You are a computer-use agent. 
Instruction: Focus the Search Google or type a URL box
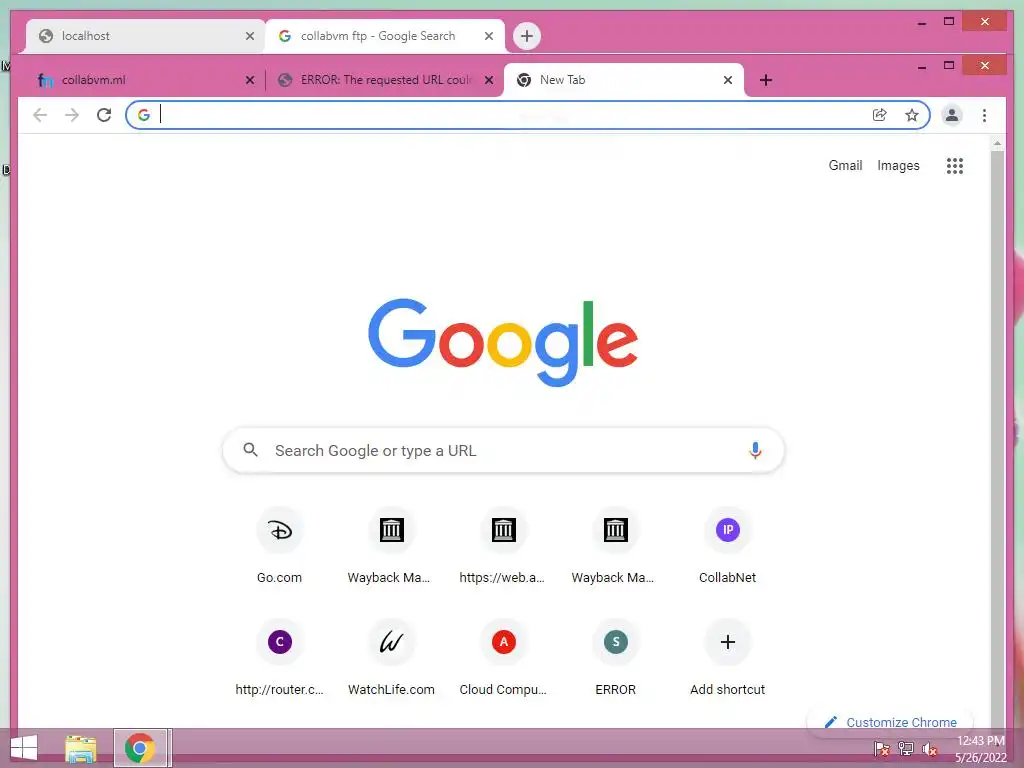coord(503,451)
